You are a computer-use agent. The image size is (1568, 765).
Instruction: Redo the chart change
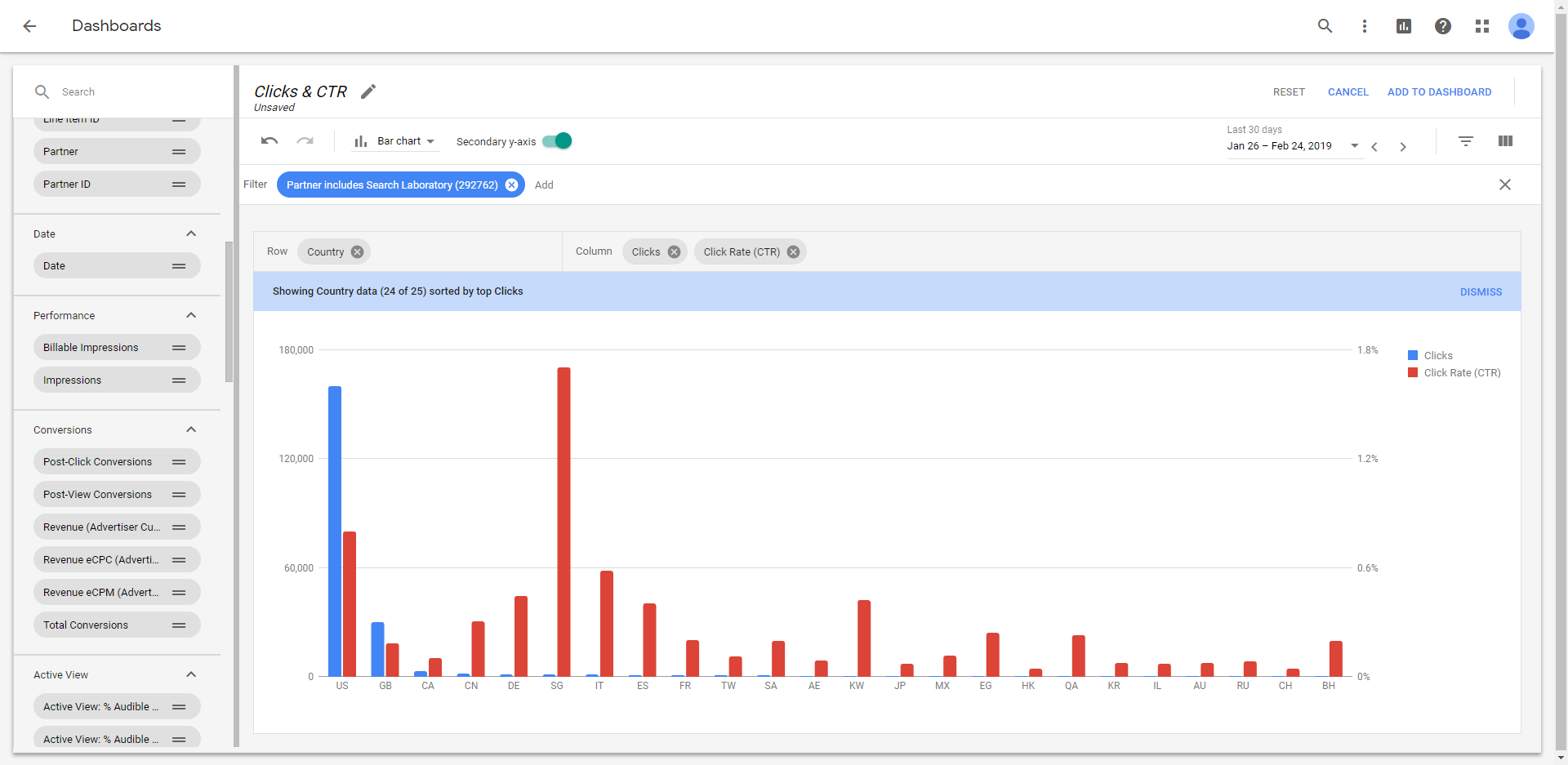pos(305,141)
